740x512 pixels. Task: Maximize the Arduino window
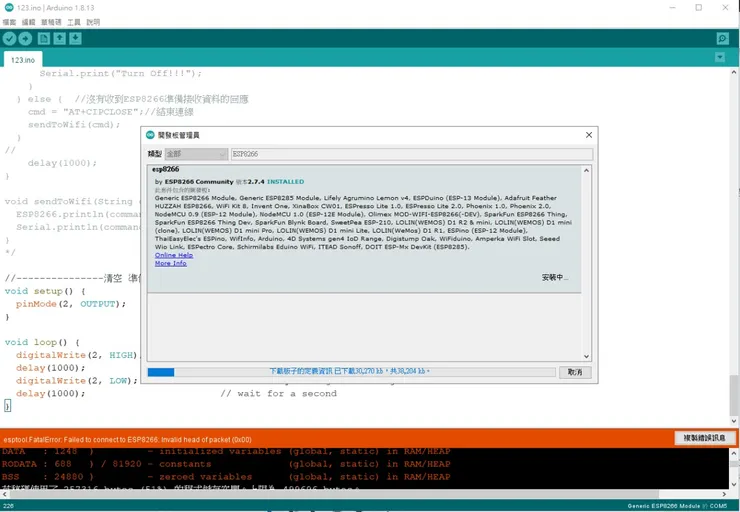698,8
